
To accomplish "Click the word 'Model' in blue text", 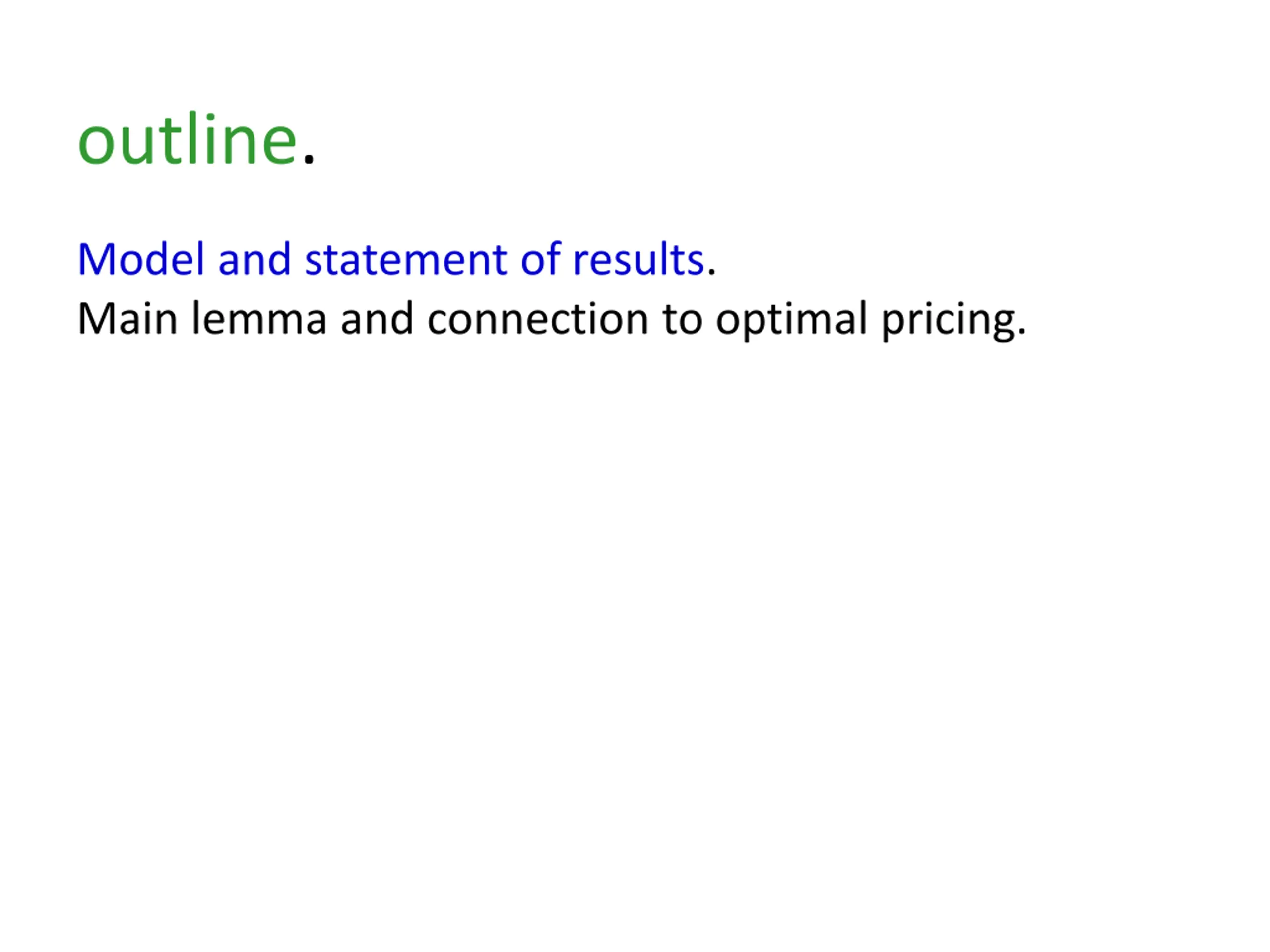I will point(141,259).
